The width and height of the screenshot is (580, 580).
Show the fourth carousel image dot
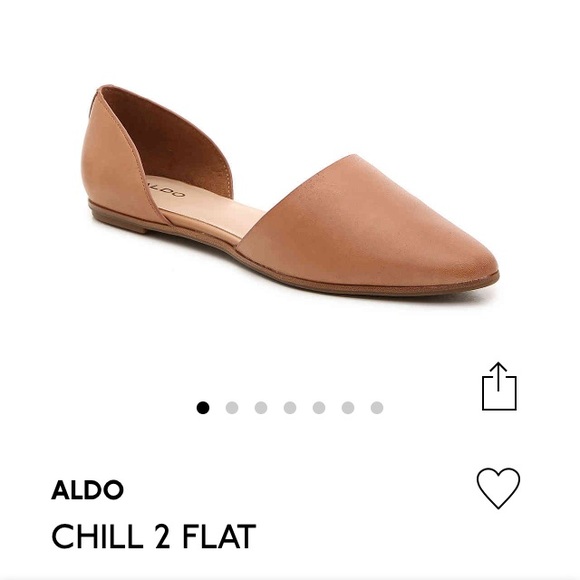pyautogui.click(x=290, y=408)
